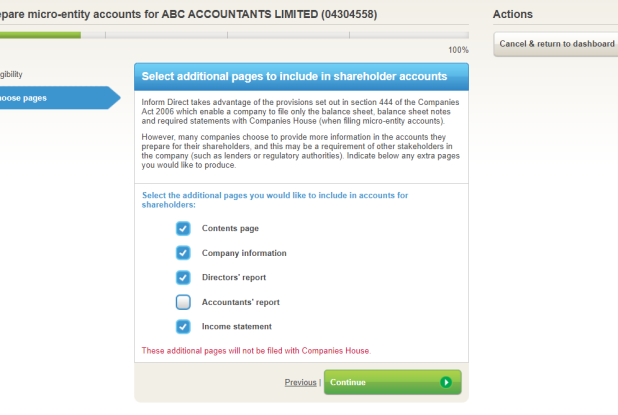Image resolution: width=618 pixels, height=415 pixels.
Task: Click the red Companies House filing note
Action: pos(256,350)
